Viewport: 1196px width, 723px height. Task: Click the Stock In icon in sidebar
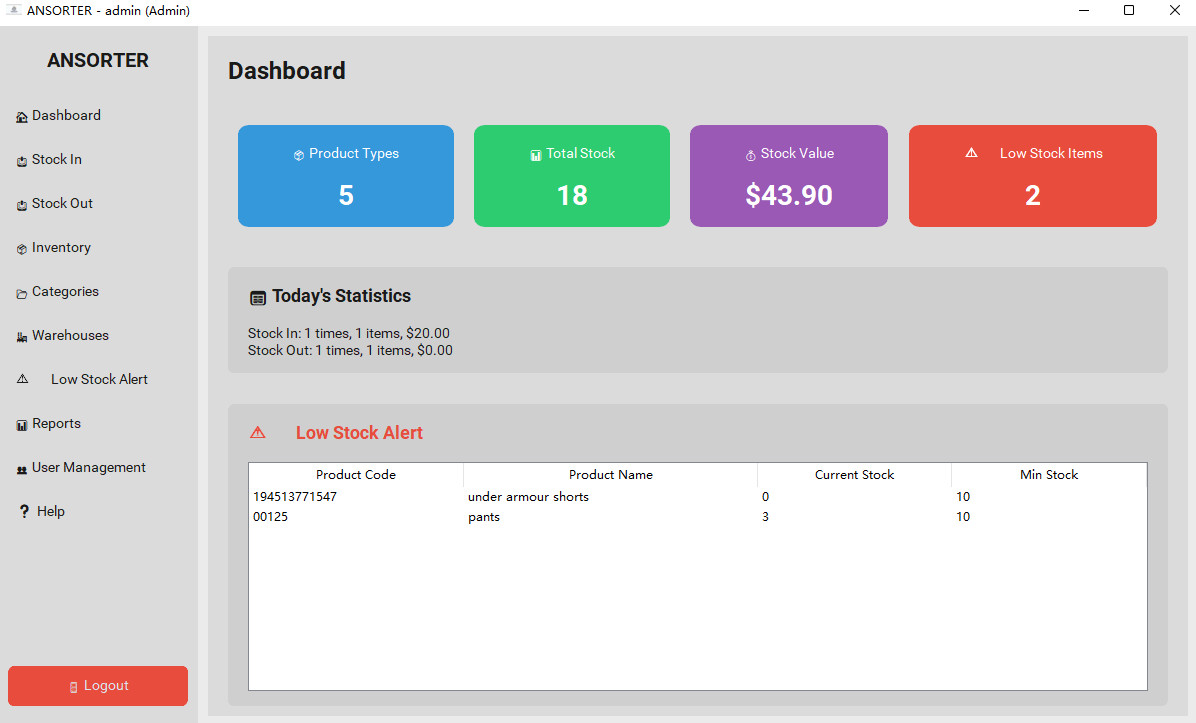[x=22, y=161]
